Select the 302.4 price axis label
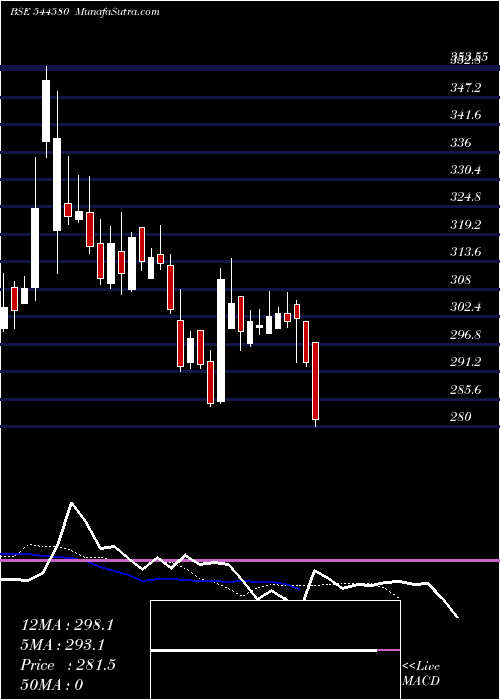500x700 pixels. [x=466, y=307]
